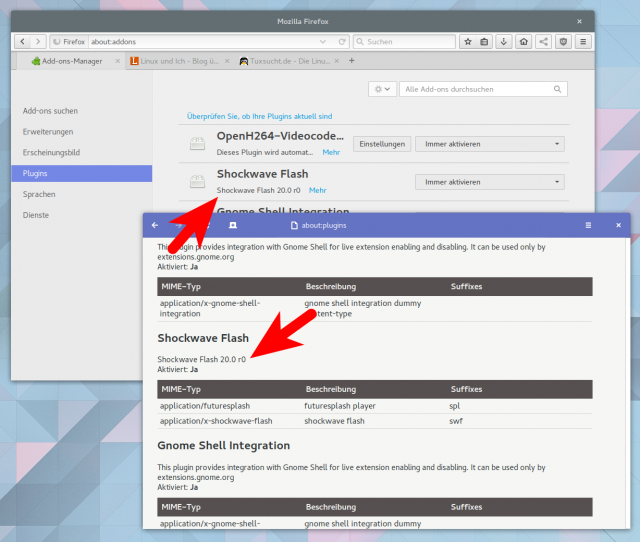The image size is (640, 542).
Task: Expand the OpenH264 'Immer aktivieren' dropdown
Action: [x=489, y=144]
